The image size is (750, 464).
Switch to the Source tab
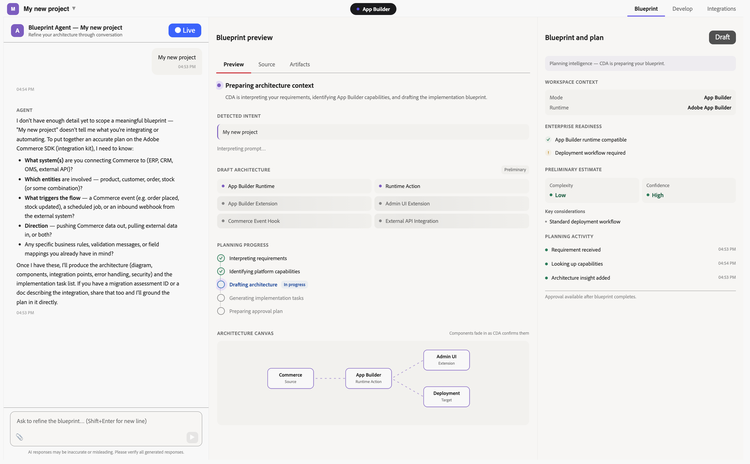pos(266,64)
